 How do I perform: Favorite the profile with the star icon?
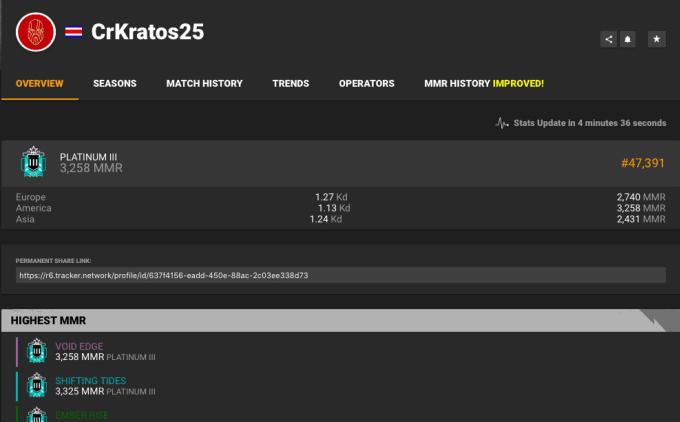[657, 39]
